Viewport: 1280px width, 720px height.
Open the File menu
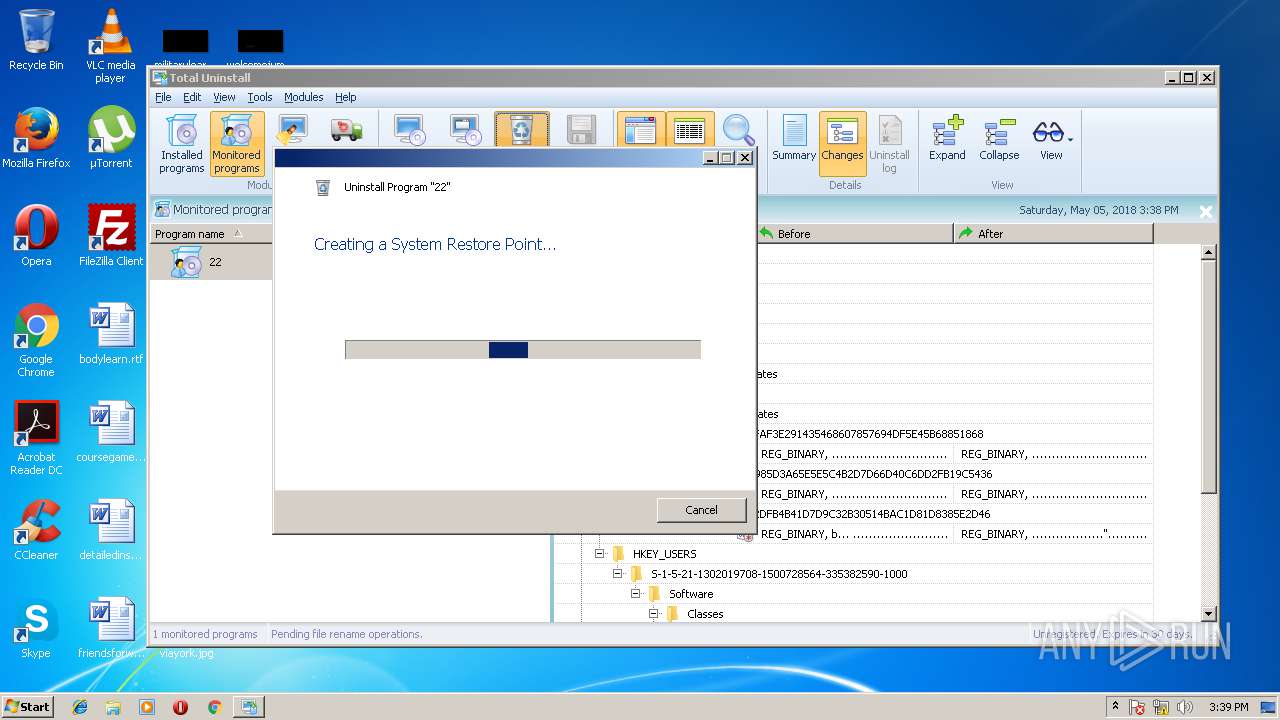(x=163, y=97)
